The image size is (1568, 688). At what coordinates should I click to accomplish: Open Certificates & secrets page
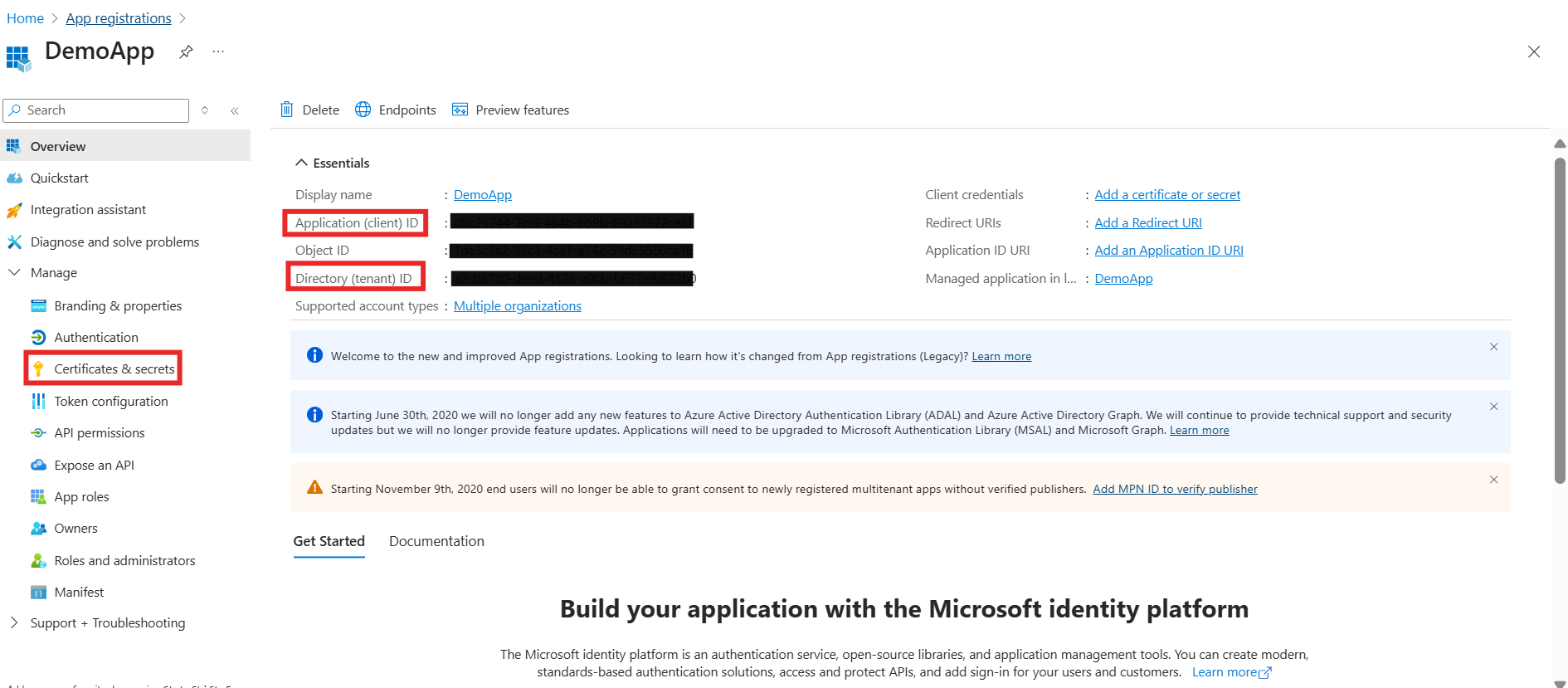coord(114,368)
